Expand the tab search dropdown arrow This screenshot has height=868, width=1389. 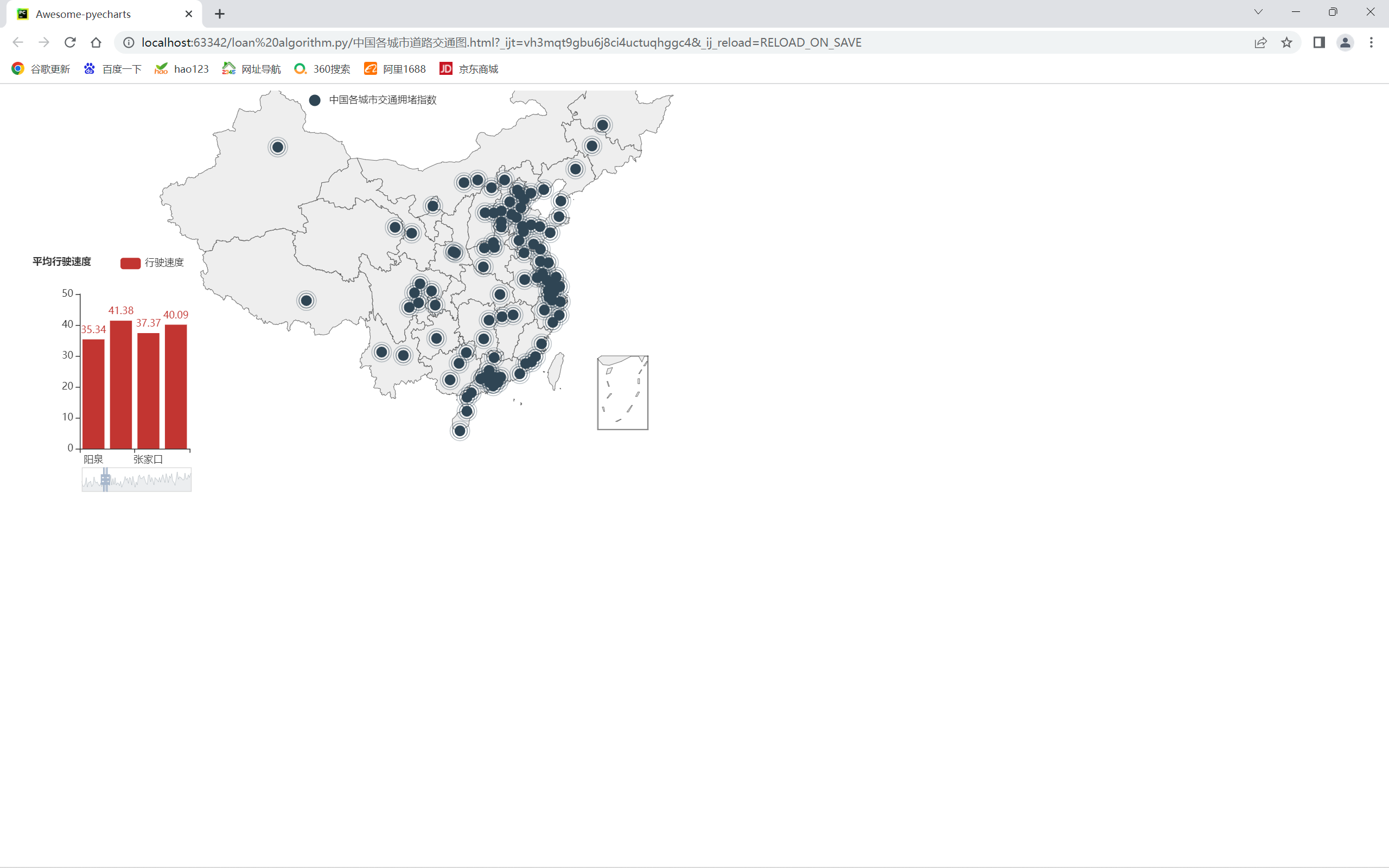pos(1258,12)
